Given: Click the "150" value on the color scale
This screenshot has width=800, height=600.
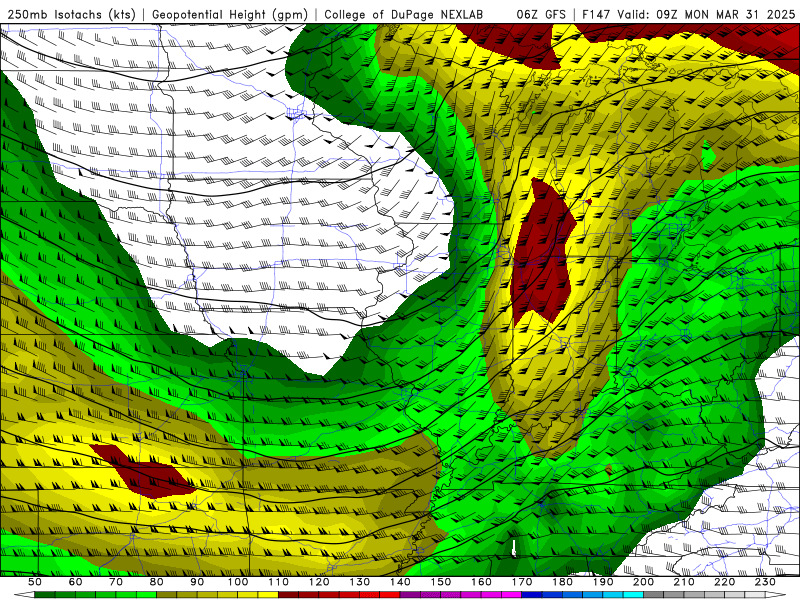Looking at the screenshot, I should coord(440,582).
